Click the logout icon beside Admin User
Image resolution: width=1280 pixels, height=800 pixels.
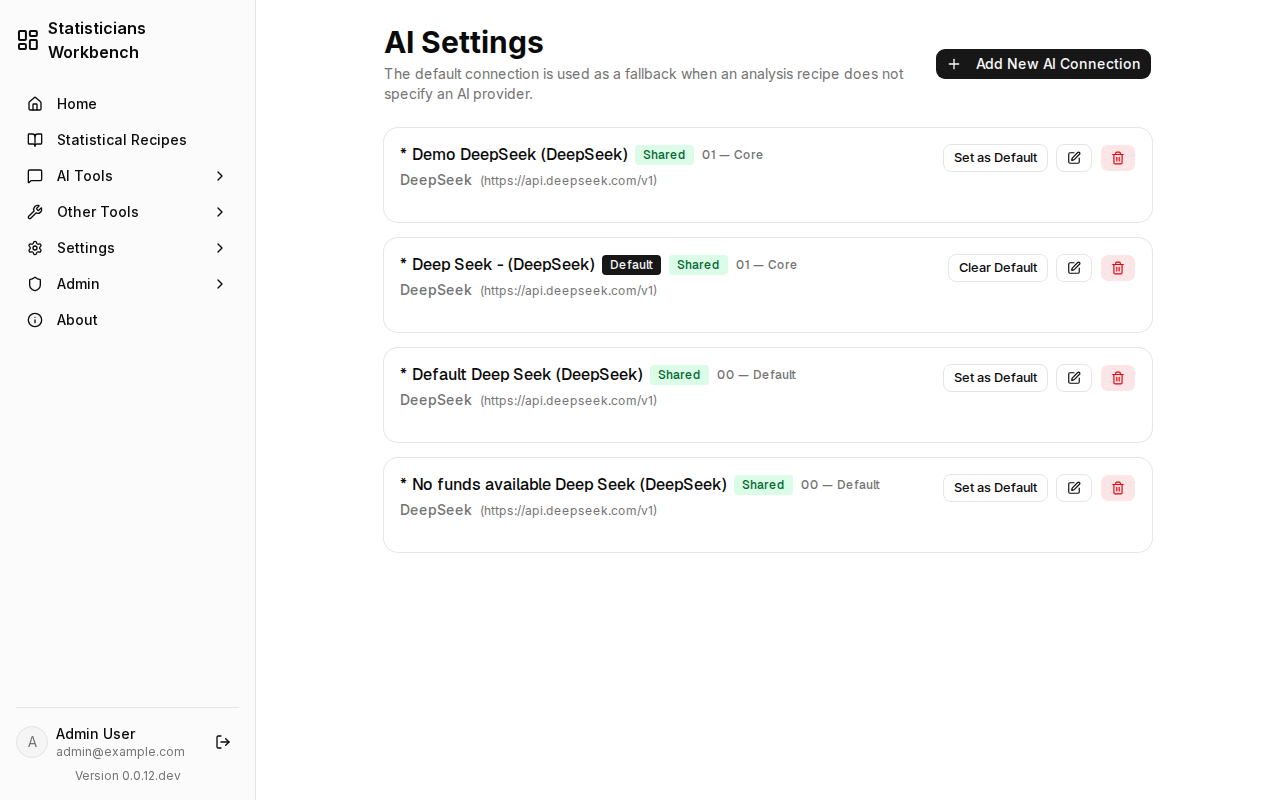(223, 742)
